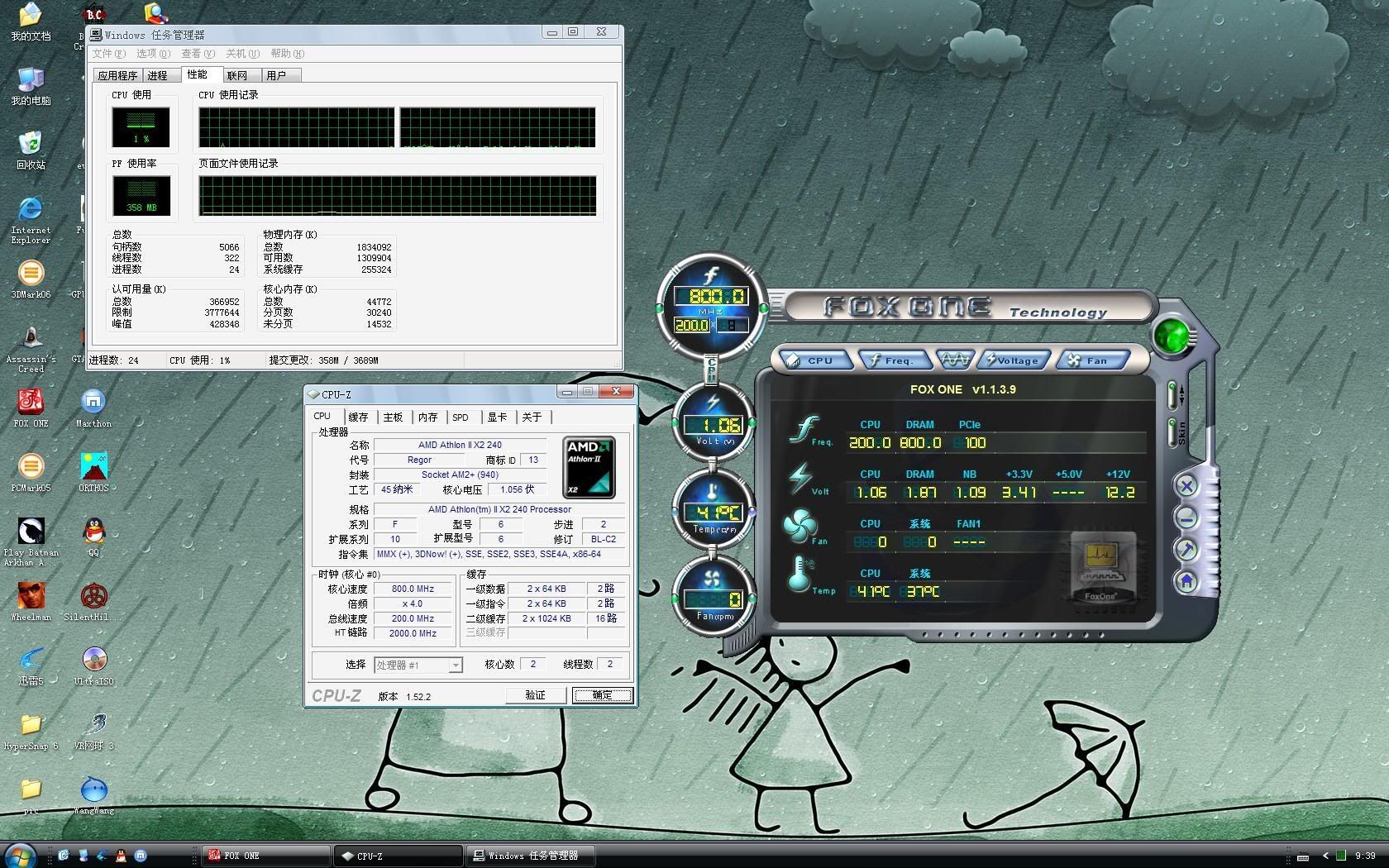Viewport: 1389px width, 868px height.
Task: Click the Maxthon browser desktop icon
Action: coord(93,403)
